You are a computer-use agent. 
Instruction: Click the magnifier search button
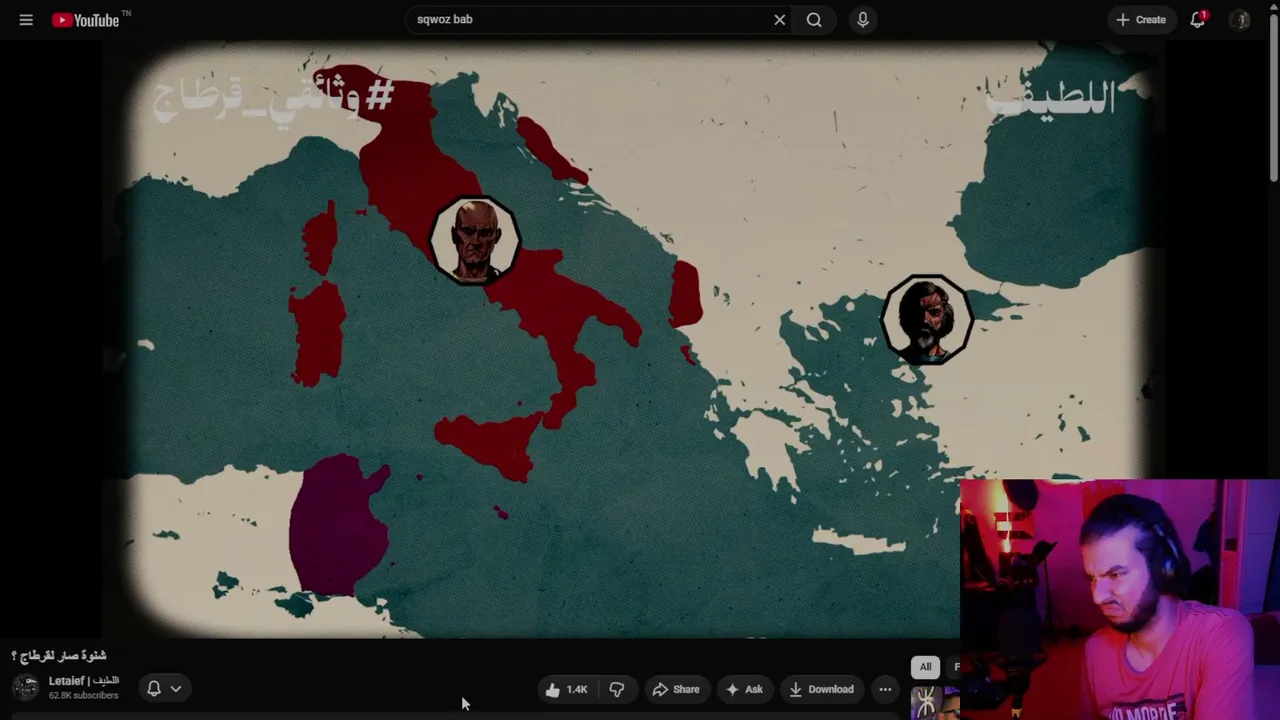814,20
